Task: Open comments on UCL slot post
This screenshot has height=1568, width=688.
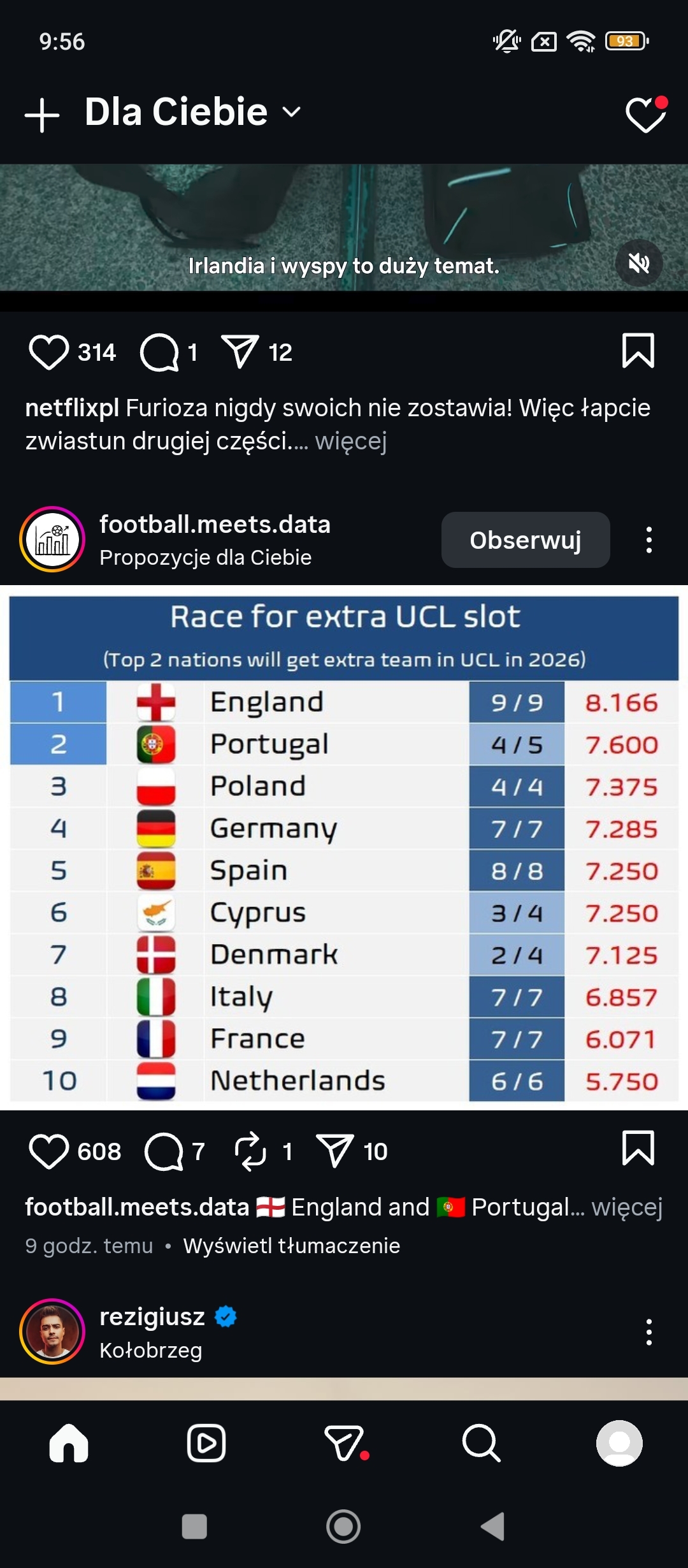Action: point(164,1151)
